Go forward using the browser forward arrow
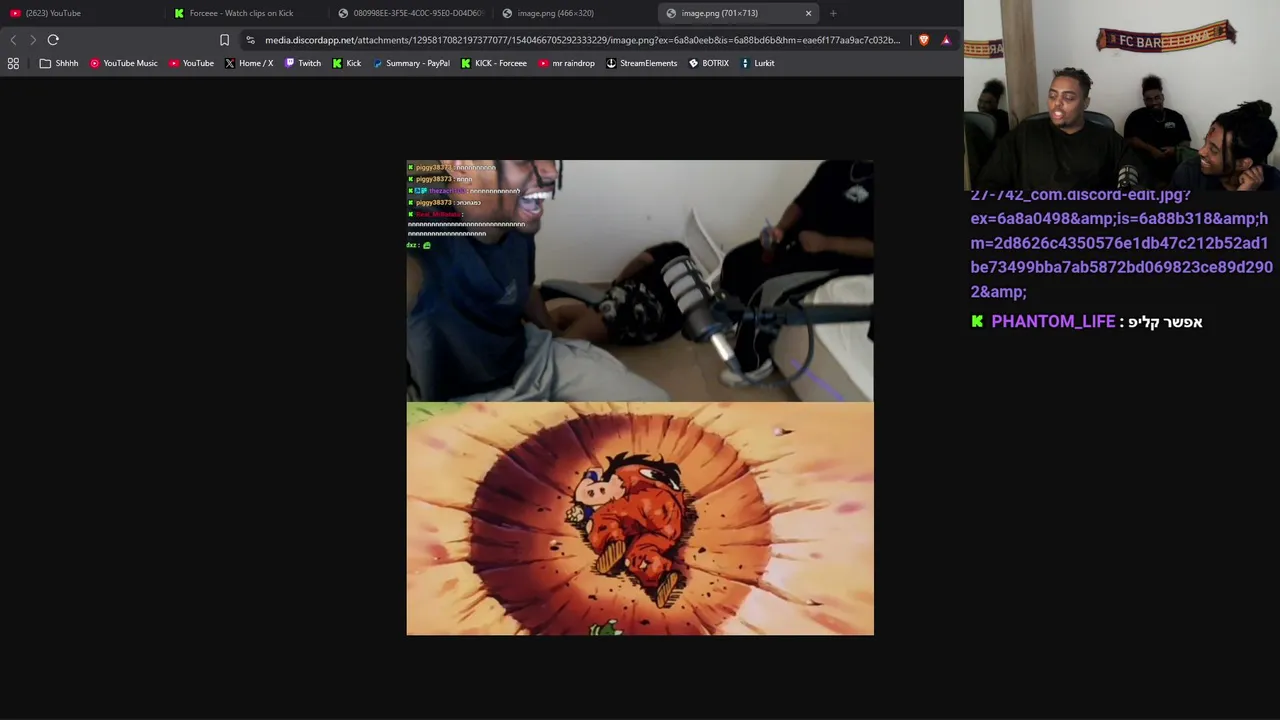The image size is (1280, 720). coord(33,40)
